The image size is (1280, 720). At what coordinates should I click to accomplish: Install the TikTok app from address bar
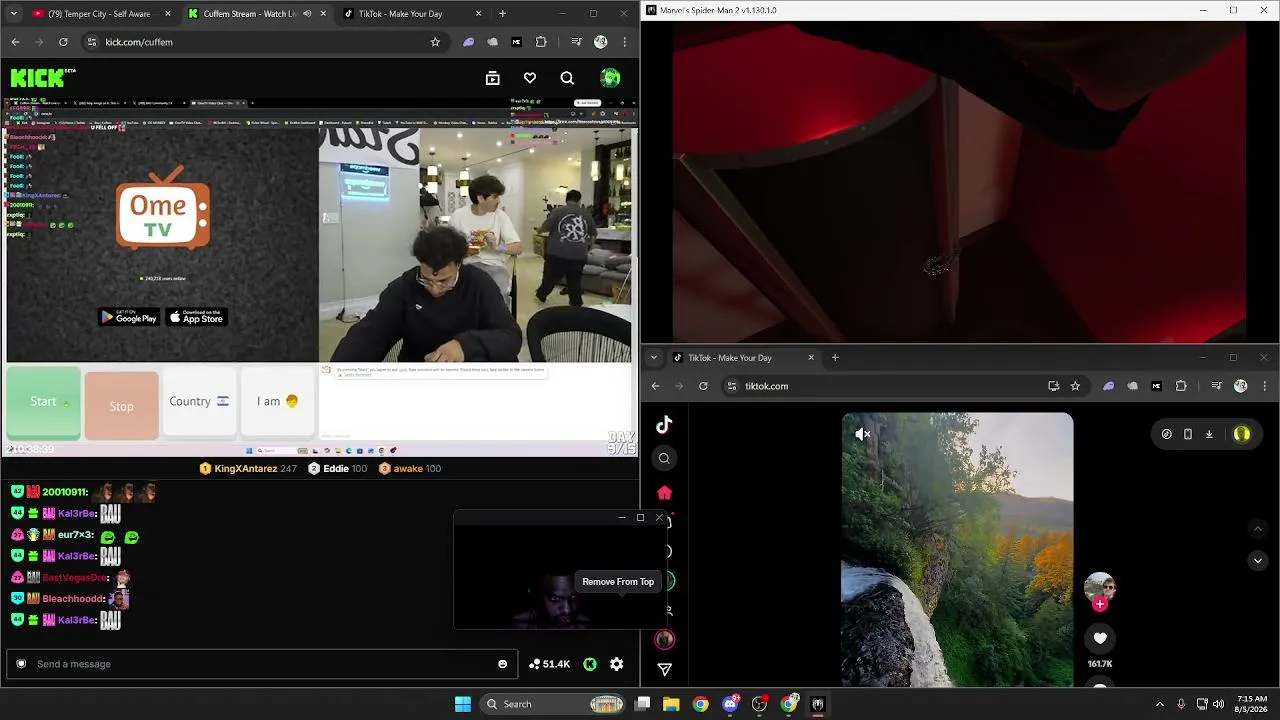click(x=1053, y=386)
